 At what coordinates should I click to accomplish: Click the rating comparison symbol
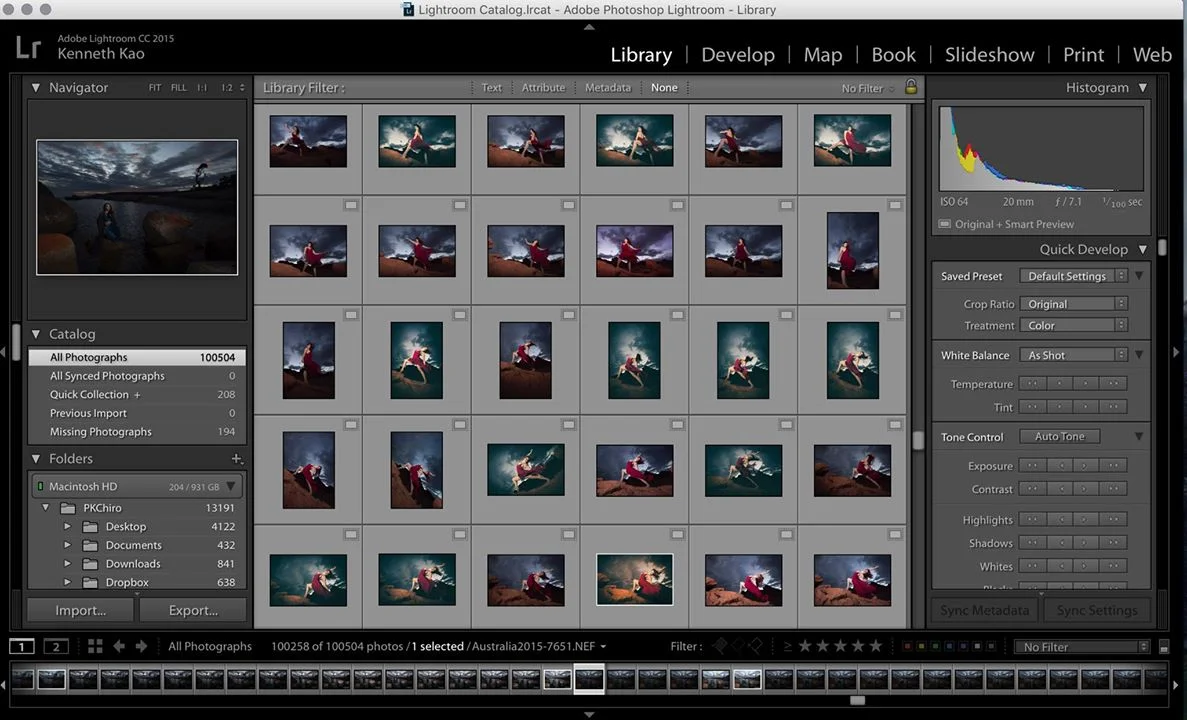tap(787, 646)
